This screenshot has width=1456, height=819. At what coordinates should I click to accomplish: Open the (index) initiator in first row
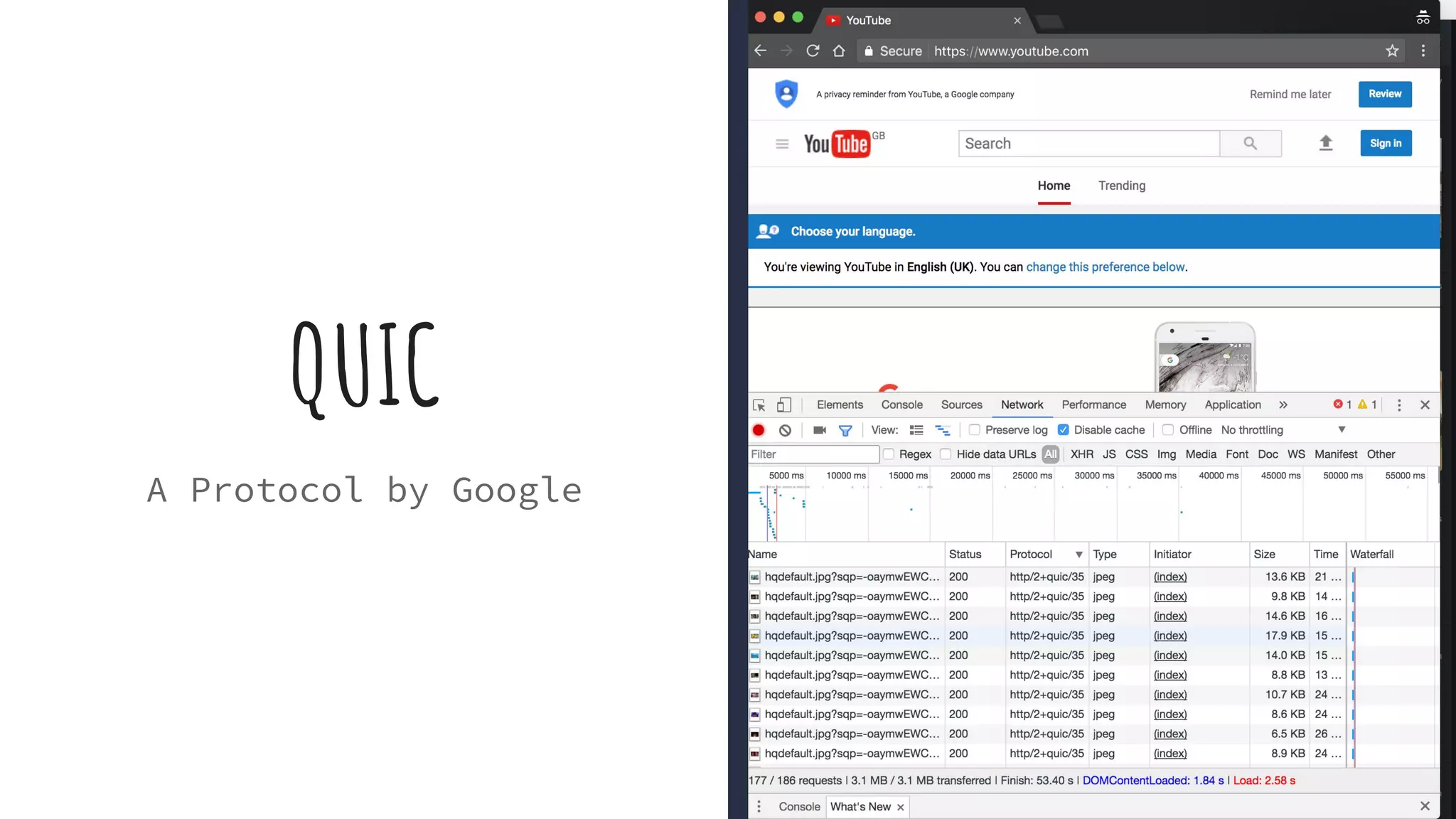[1170, 577]
